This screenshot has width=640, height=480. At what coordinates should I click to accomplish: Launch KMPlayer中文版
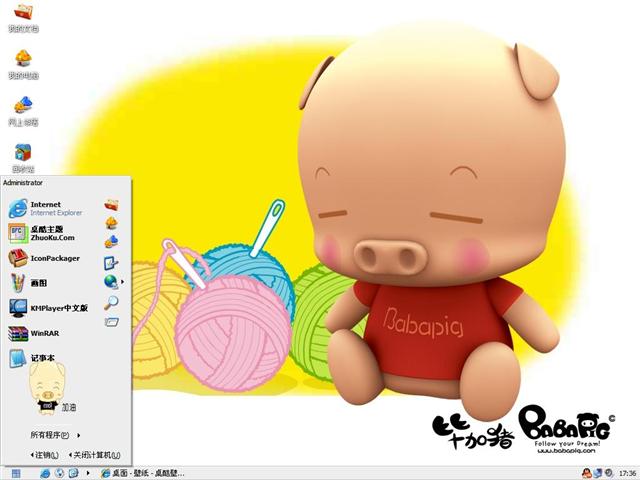pos(48,308)
